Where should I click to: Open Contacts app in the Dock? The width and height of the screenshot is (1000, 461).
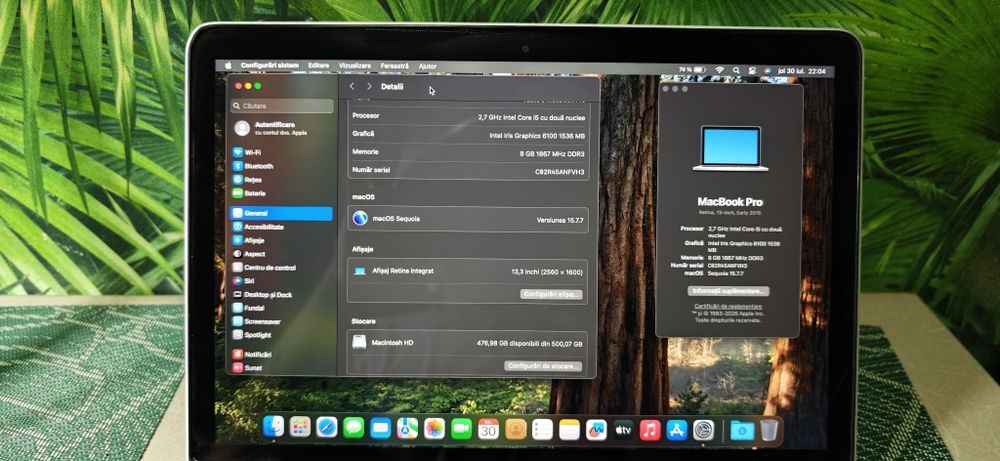515,429
